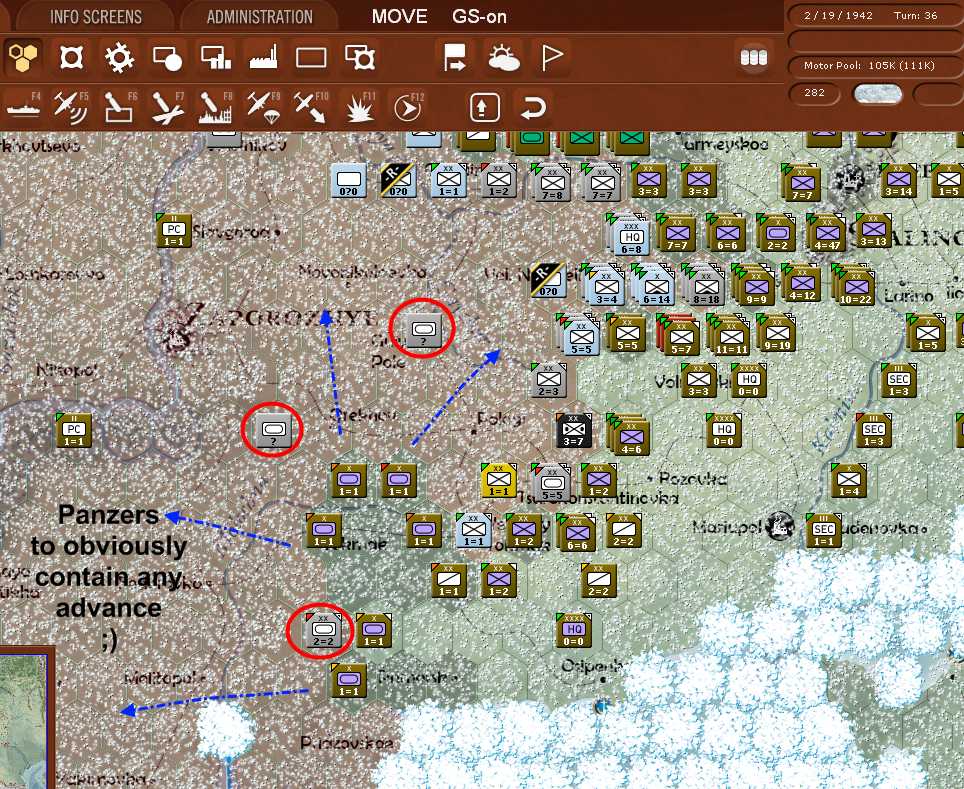Click the undo curved arrow icon
Image resolution: width=964 pixels, height=789 pixels.
[533, 108]
